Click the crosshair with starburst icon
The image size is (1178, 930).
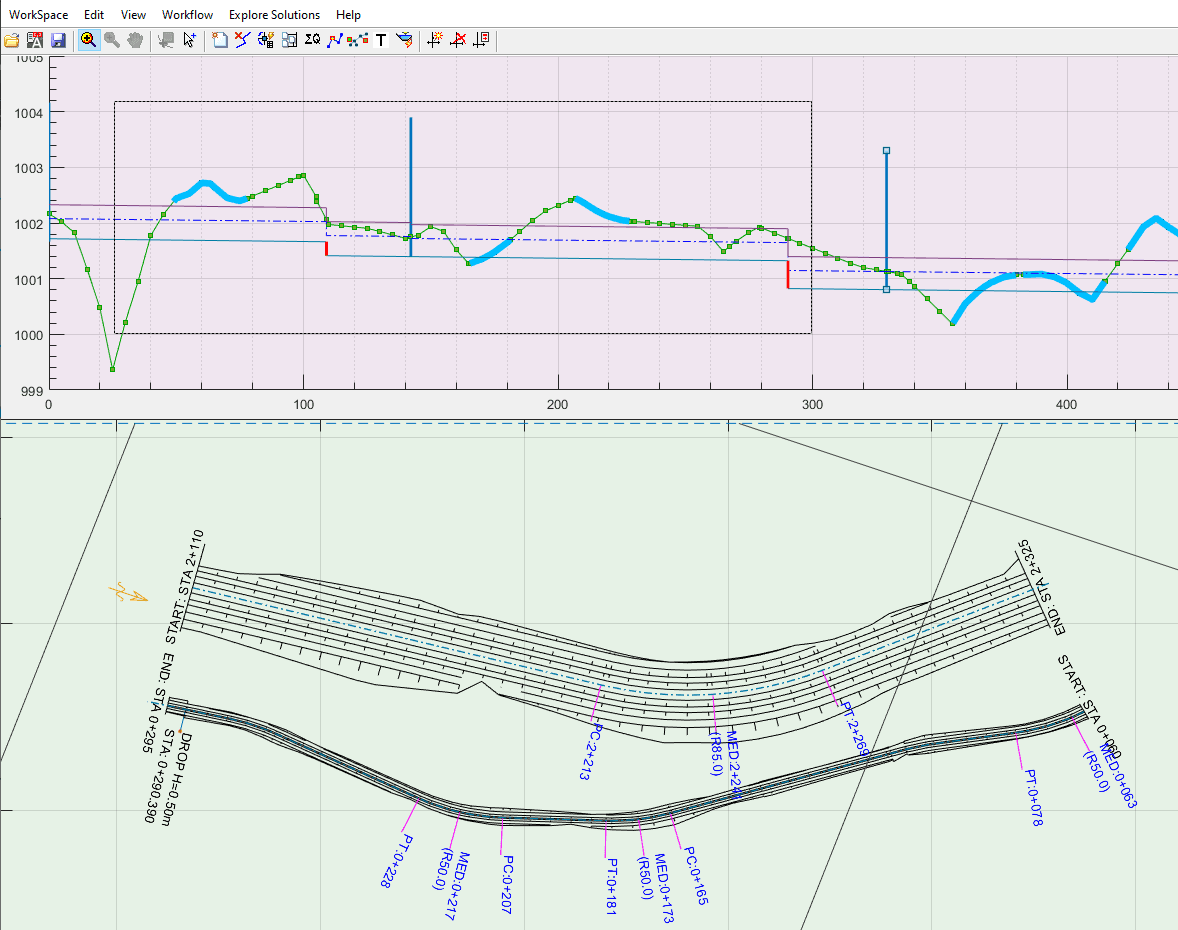pos(435,40)
